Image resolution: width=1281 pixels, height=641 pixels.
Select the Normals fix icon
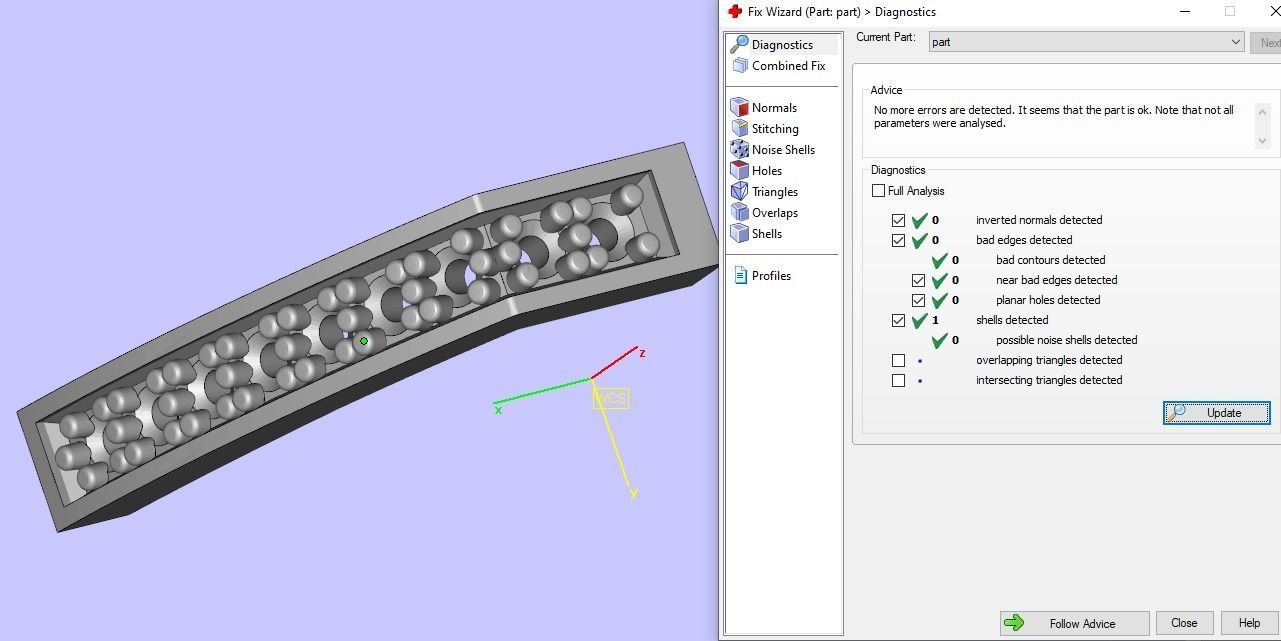tap(740, 107)
